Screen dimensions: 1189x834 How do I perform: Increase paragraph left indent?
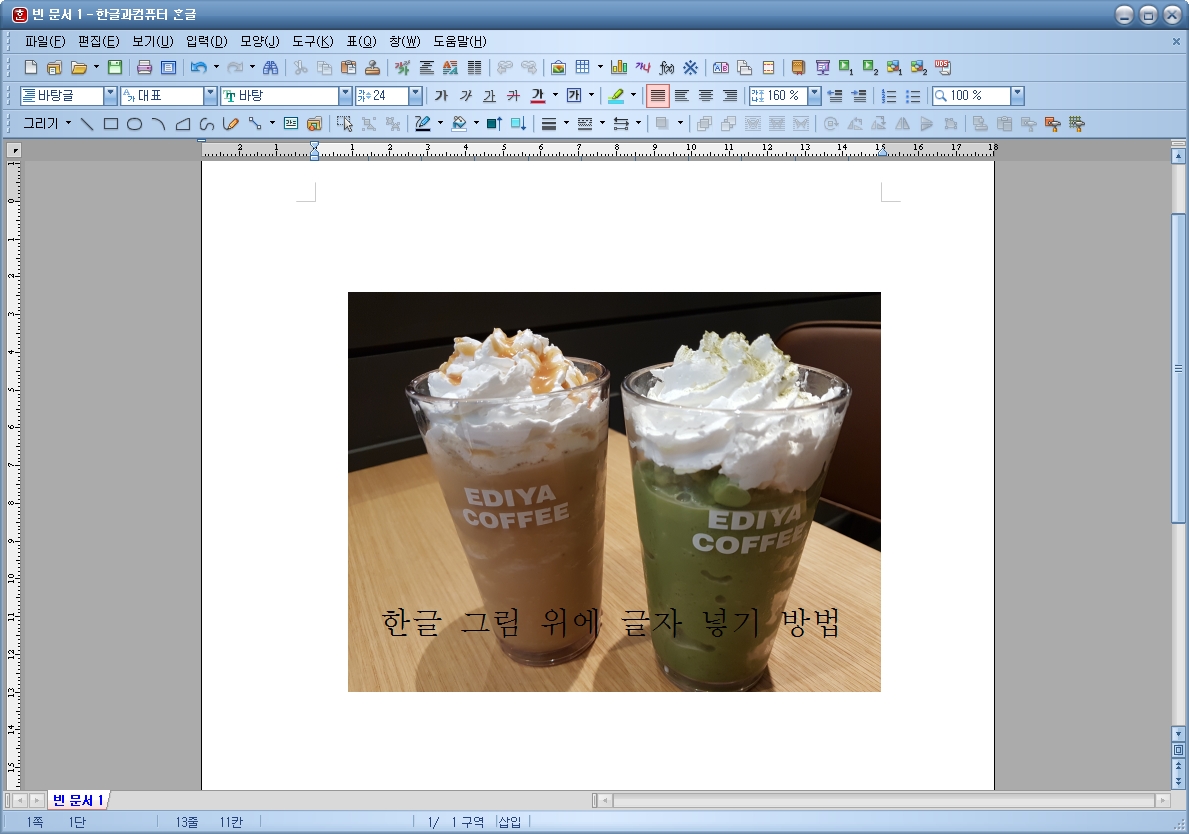[x=858, y=96]
